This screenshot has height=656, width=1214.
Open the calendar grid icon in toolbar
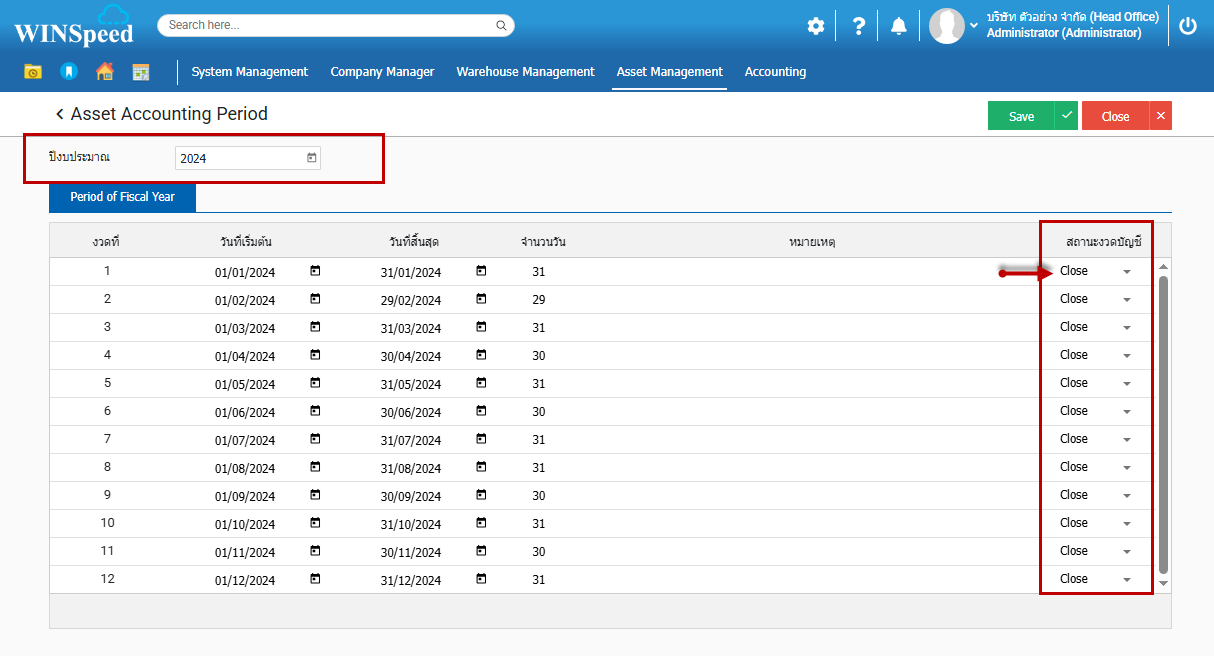pos(140,71)
